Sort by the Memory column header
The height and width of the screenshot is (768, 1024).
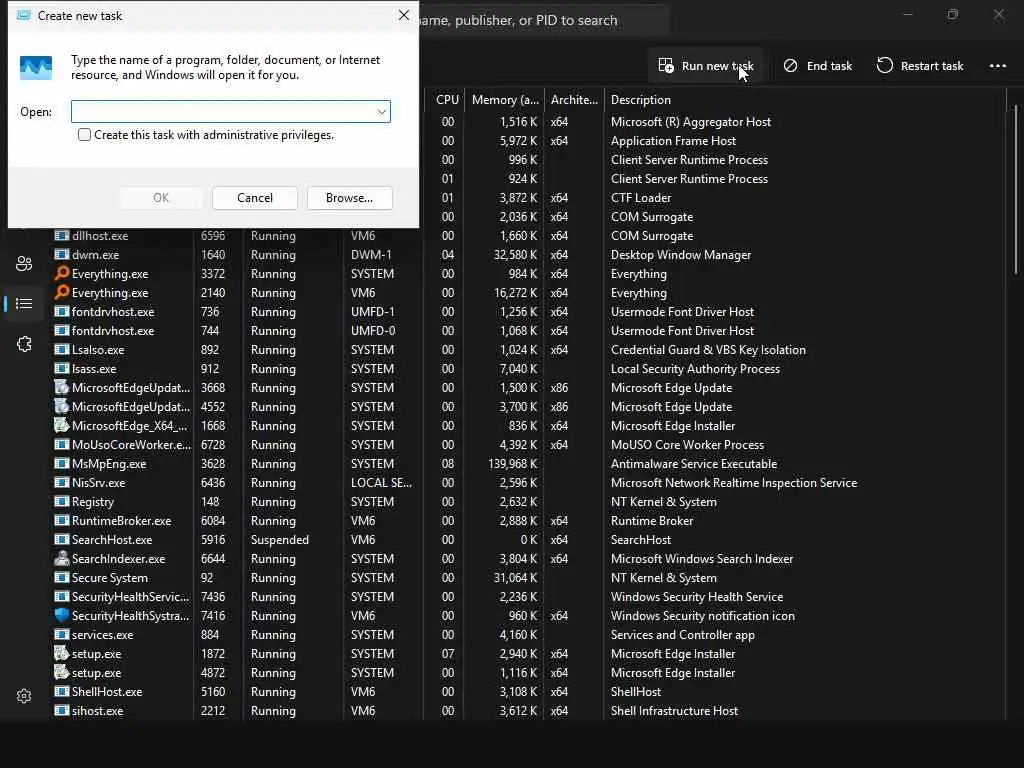505,100
